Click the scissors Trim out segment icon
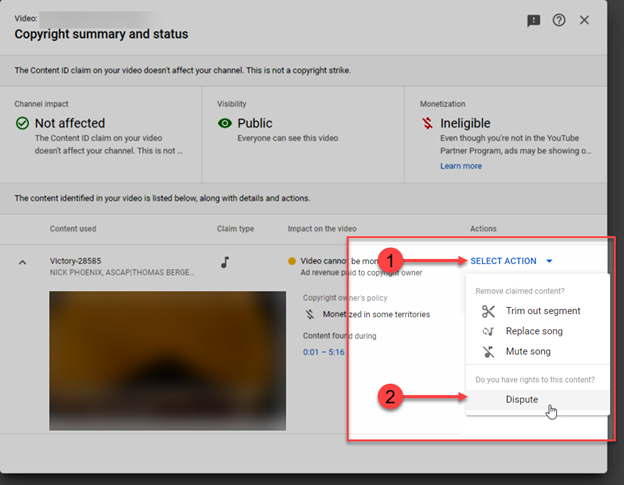This screenshot has height=485, width=624. [x=488, y=311]
